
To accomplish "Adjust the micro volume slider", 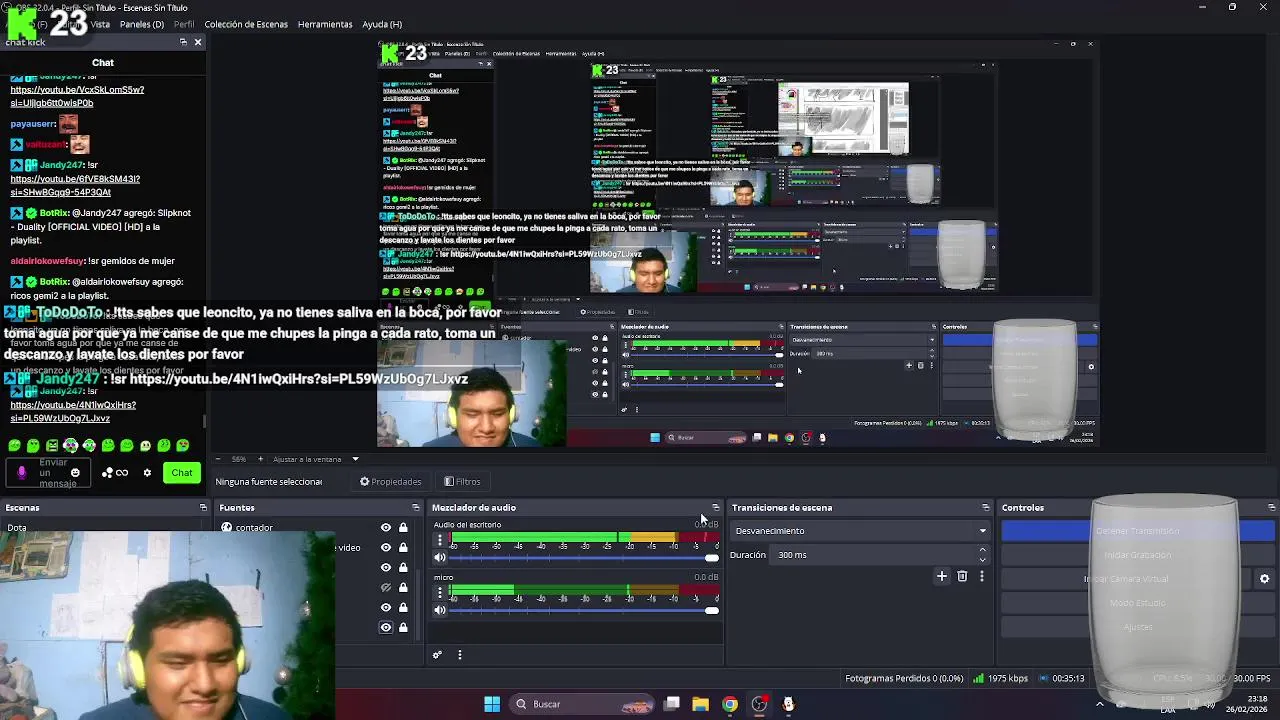I will point(583,610).
